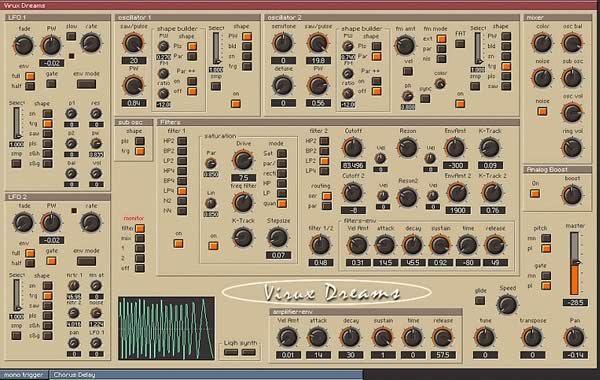Viewport: 600px width, 380px height.
Task: Click the master volume slider
Action: coord(574,263)
